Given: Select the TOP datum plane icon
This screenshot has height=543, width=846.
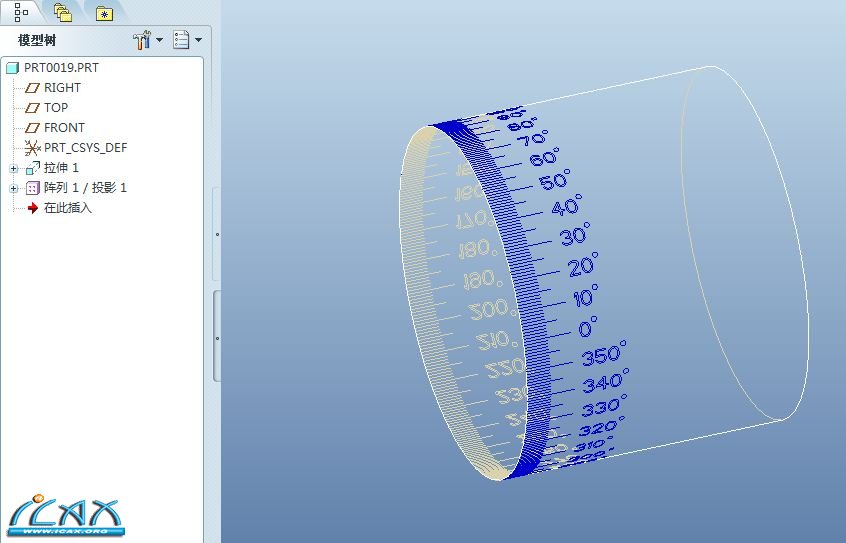Looking at the screenshot, I should tap(33, 108).
